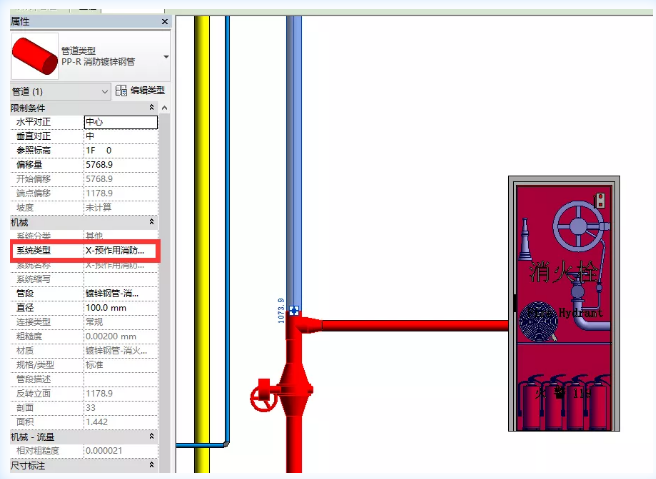Click the 面积 value 1.442

(121, 422)
